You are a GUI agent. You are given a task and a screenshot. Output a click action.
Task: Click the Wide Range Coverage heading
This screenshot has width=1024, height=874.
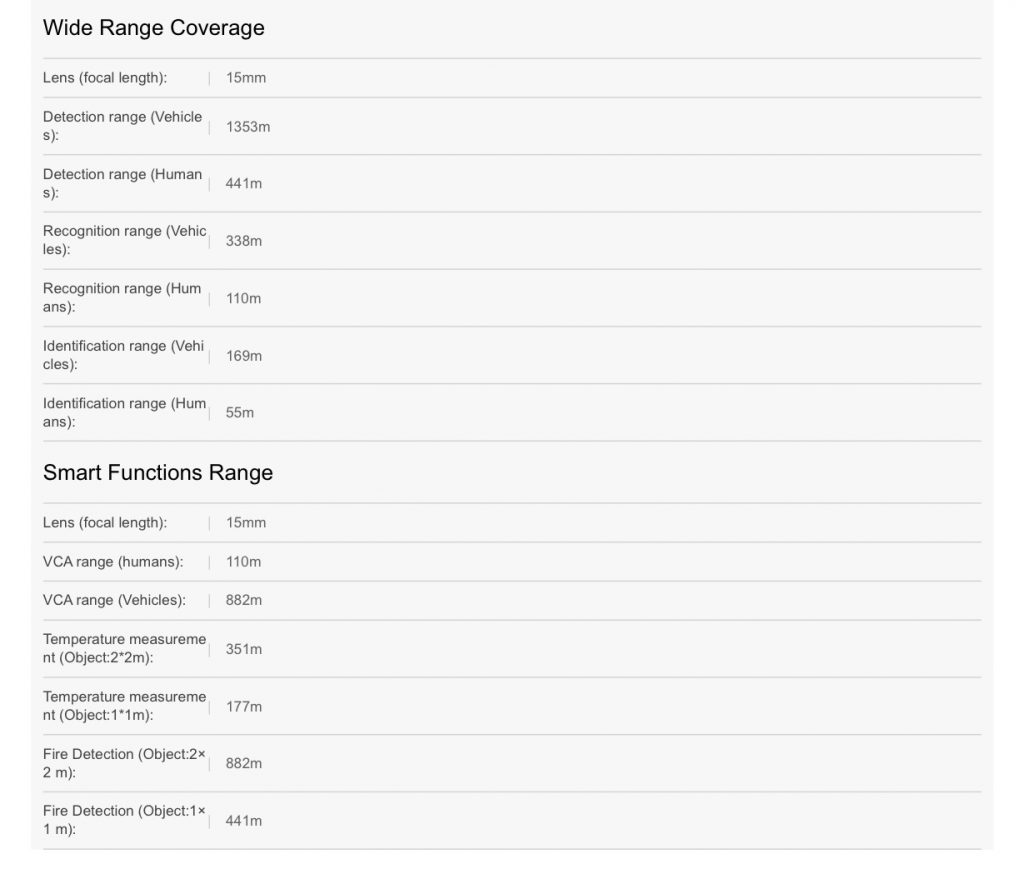(153, 28)
